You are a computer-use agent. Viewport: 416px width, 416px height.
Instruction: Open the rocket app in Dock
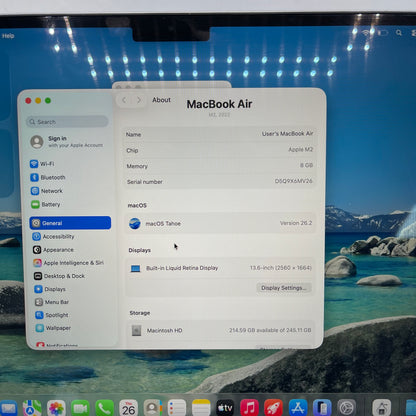[273, 408]
